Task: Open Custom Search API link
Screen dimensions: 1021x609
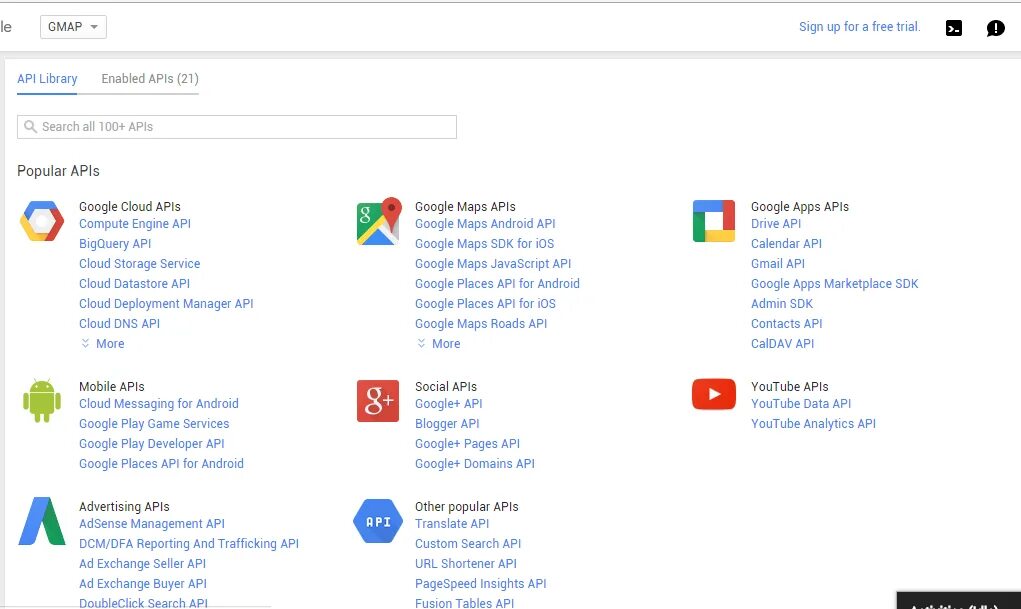Action: click(x=468, y=544)
